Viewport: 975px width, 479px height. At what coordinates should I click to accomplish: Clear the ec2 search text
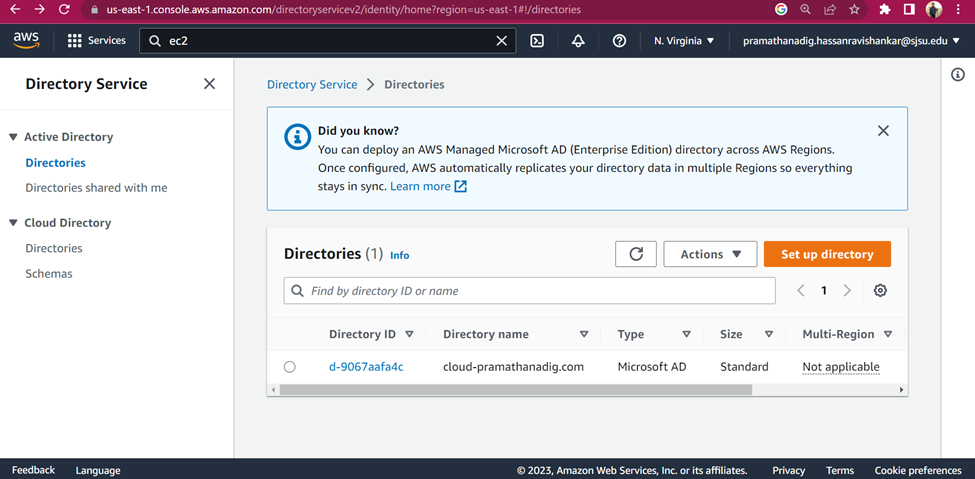click(501, 41)
